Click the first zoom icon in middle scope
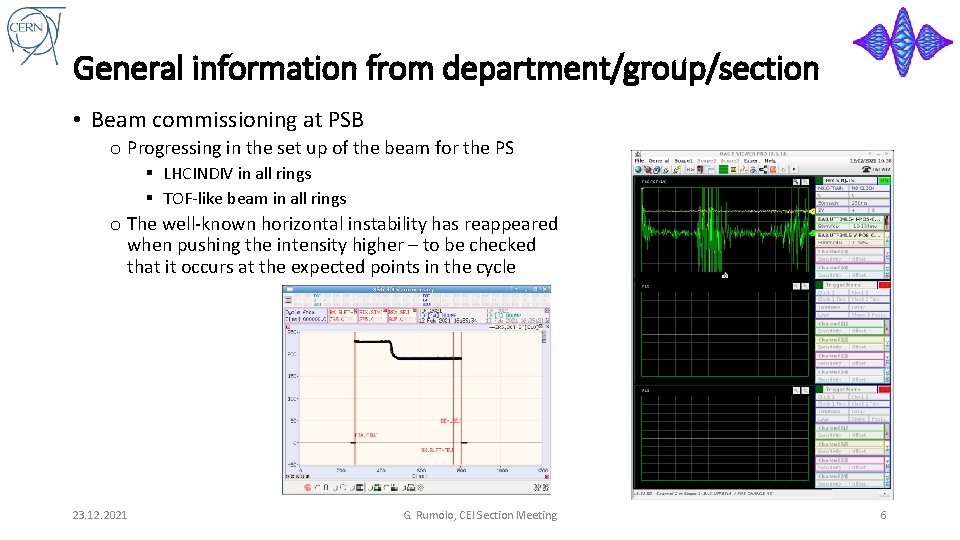Viewport: 960px width, 540px height. point(796,286)
